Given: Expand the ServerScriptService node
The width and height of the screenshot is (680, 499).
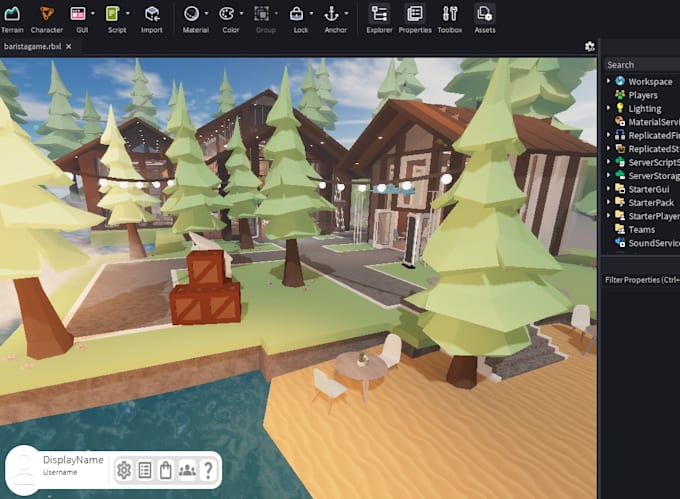Looking at the screenshot, I should coord(608,162).
